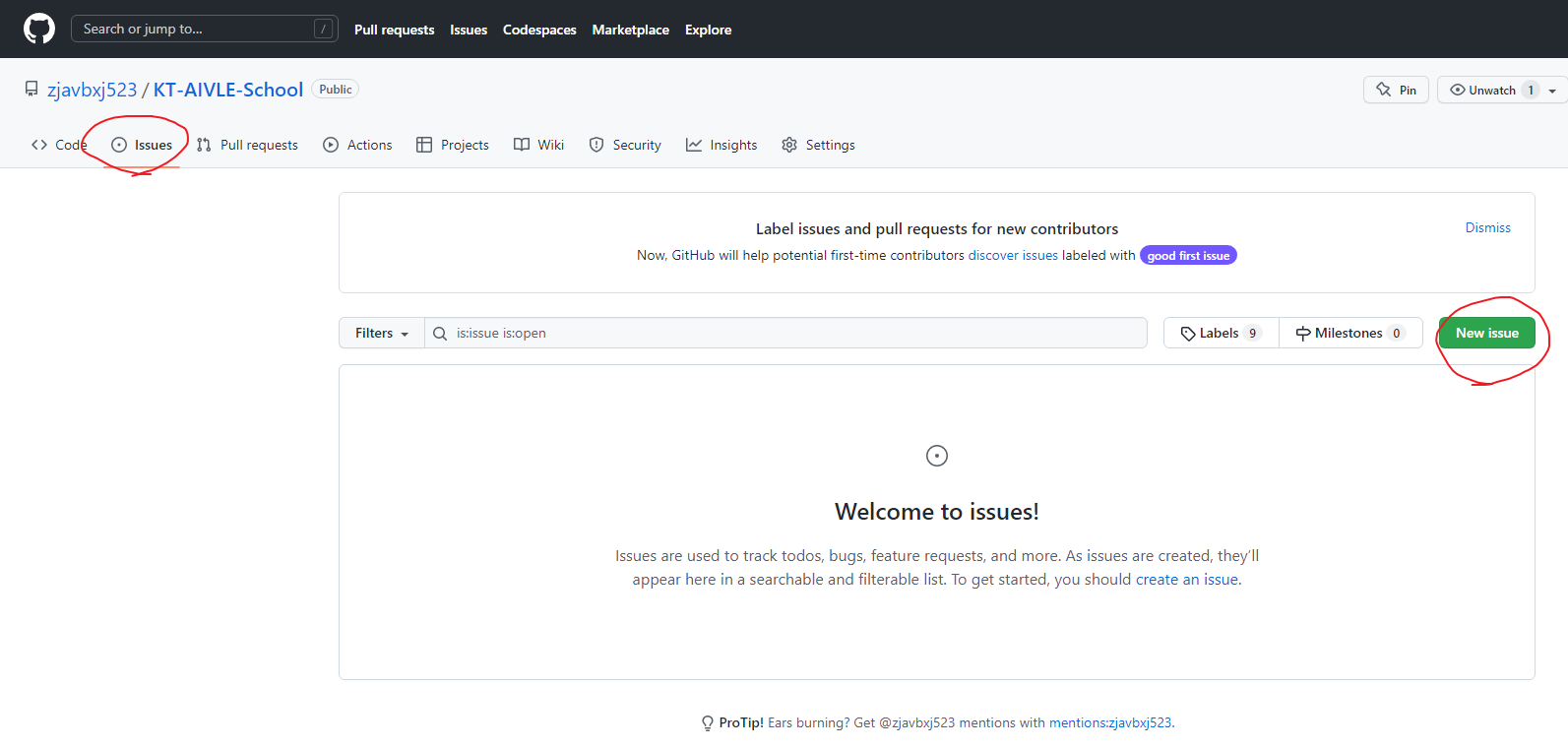The height and width of the screenshot is (749, 1568).
Task: Dismiss the new contributors banner
Action: tap(1487, 227)
